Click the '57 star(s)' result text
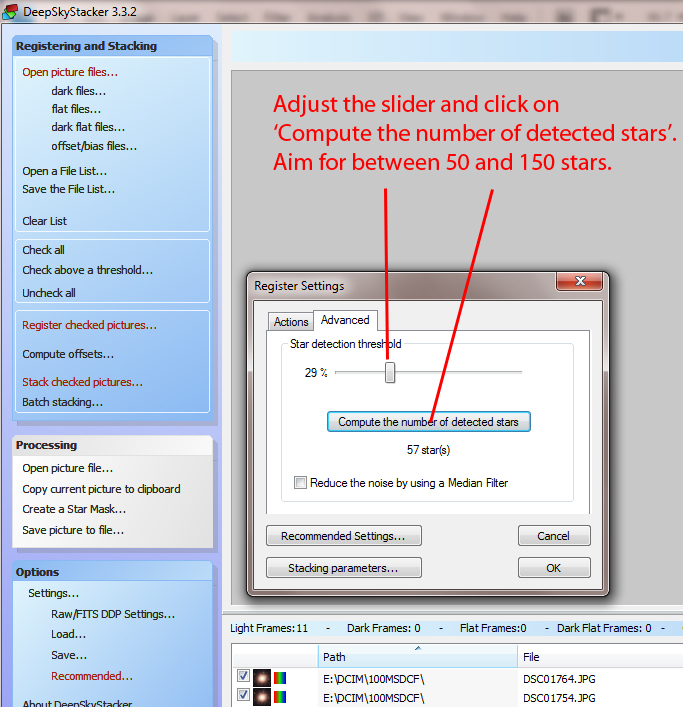This screenshot has width=683, height=707. tap(428, 450)
